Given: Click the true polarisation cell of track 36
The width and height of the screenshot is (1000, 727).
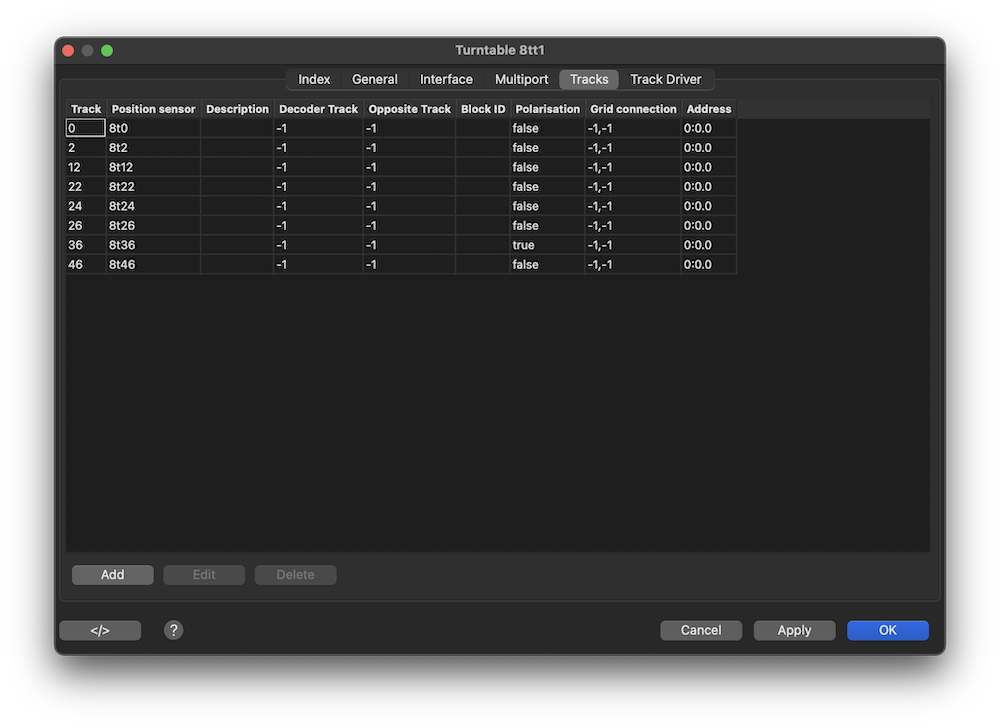Looking at the screenshot, I should (546, 245).
